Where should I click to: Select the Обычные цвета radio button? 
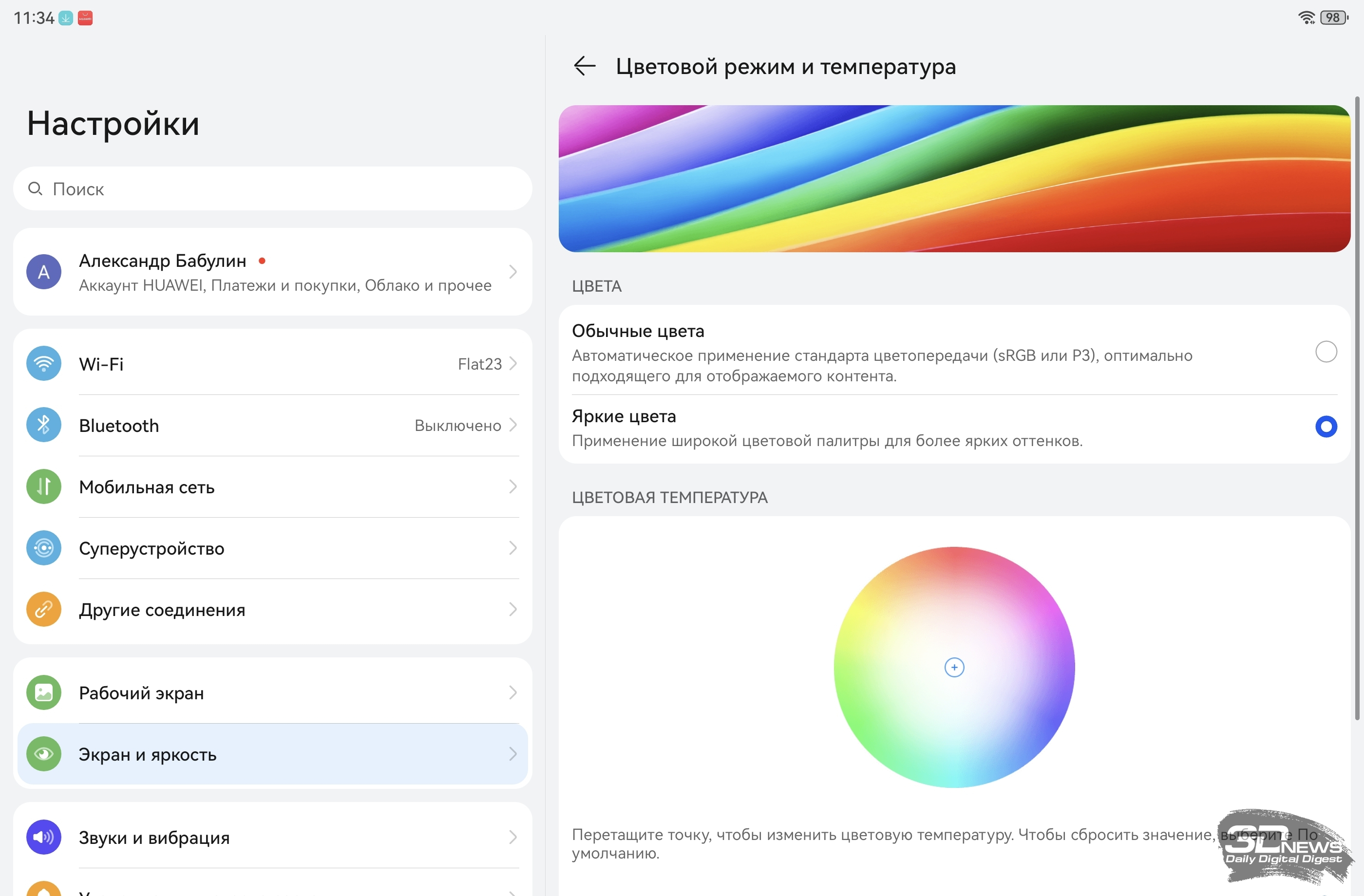coord(1325,351)
